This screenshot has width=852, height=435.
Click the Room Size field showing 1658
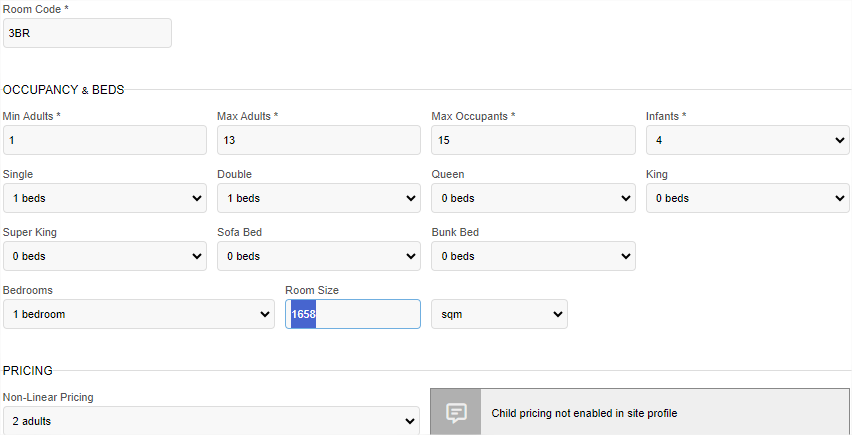(353, 314)
